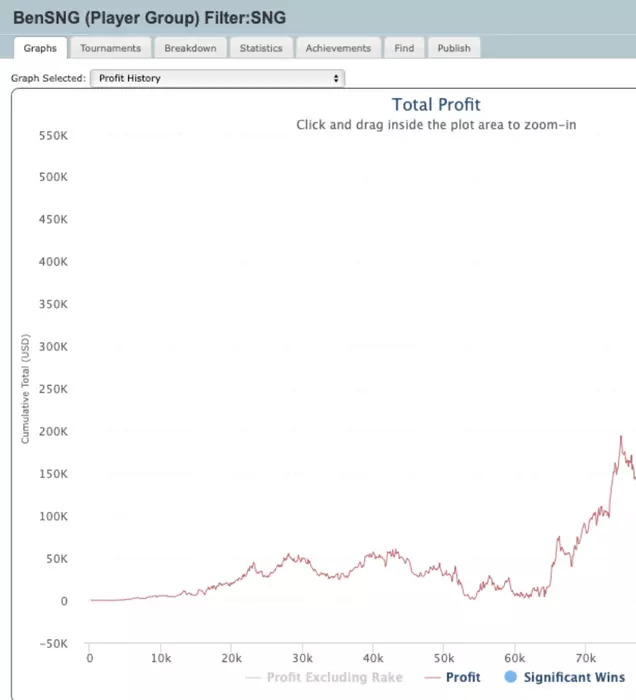Toggle the Profit series in legend
This screenshot has height=700, width=636.
(463, 677)
